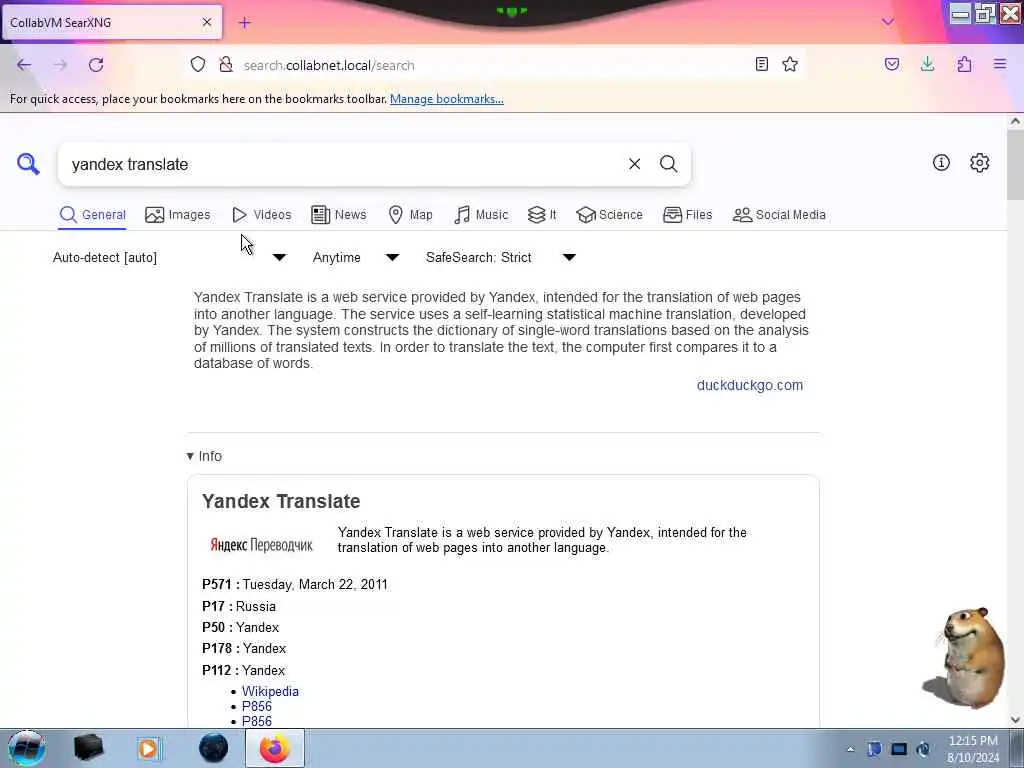Switch to the News category
Image resolution: width=1024 pixels, height=768 pixels.
coord(338,215)
